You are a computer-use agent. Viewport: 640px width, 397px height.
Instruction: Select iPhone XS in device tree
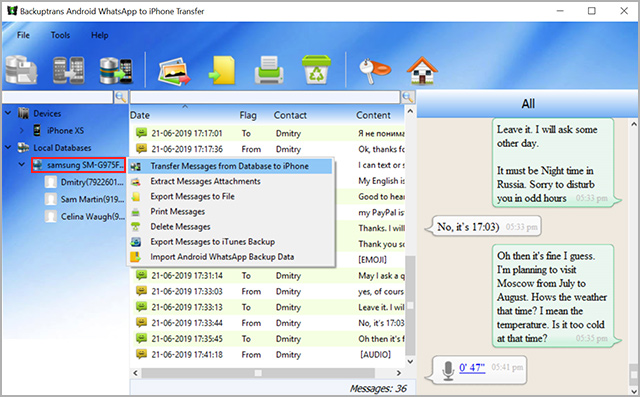point(65,131)
